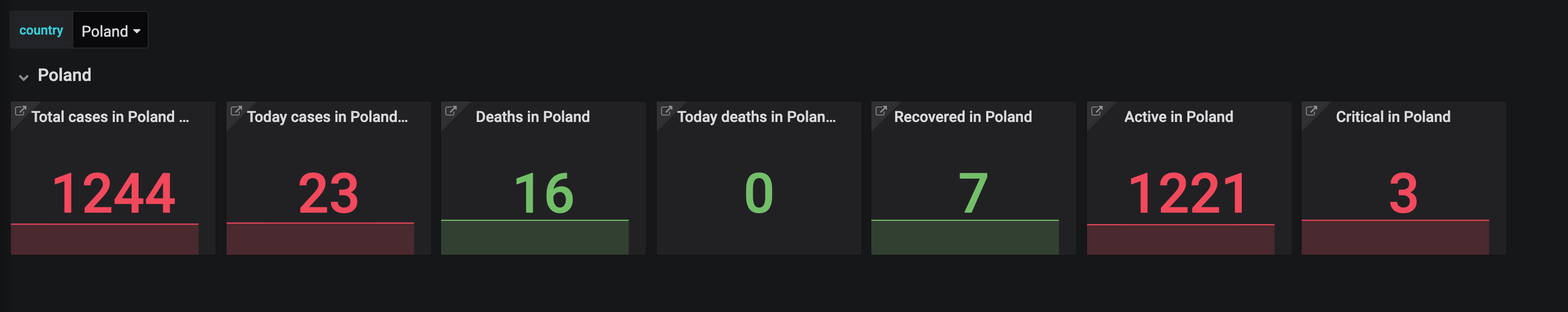Image resolution: width=1568 pixels, height=312 pixels.
Task: Open the Poland country dropdown
Action: [111, 31]
